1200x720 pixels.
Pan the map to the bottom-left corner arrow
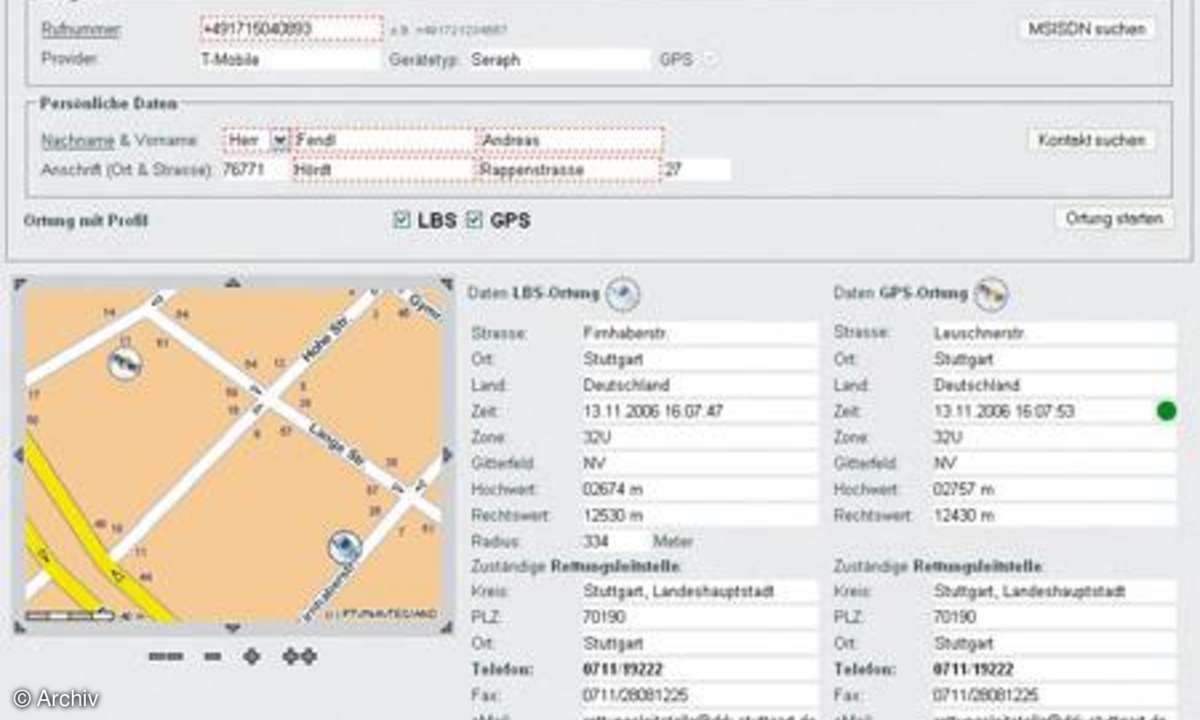pyautogui.click(x=19, y=627)
